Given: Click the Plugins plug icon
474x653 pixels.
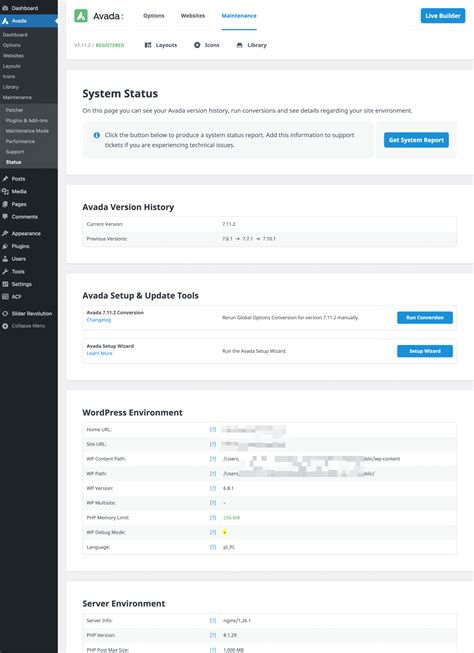Looking at the screenshot, I should point(5,246).
